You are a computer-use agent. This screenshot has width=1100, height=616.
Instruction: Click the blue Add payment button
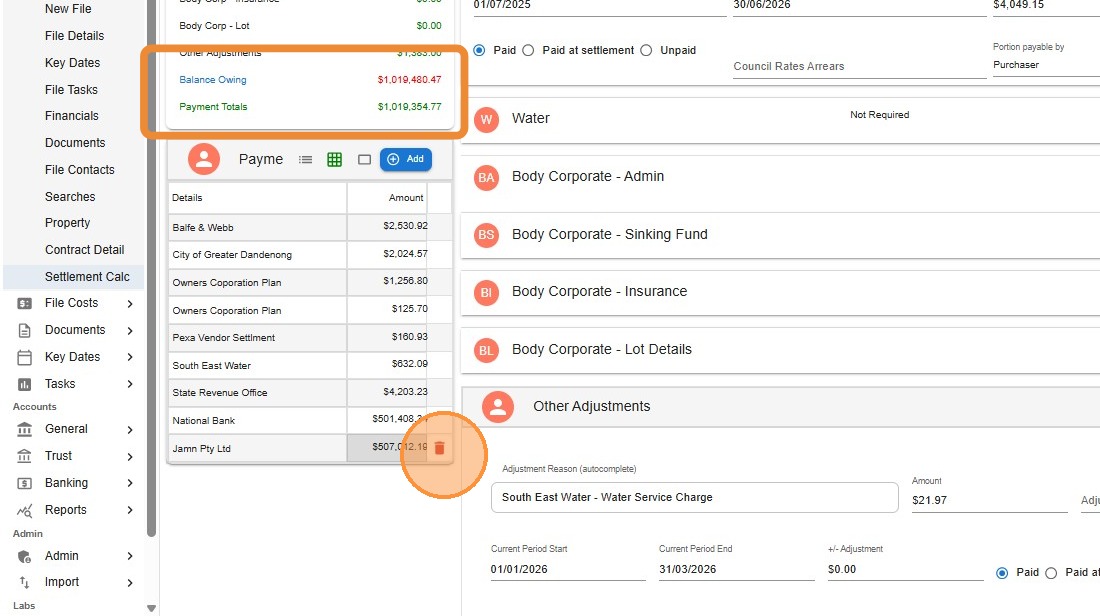click(x=405, y=159)
